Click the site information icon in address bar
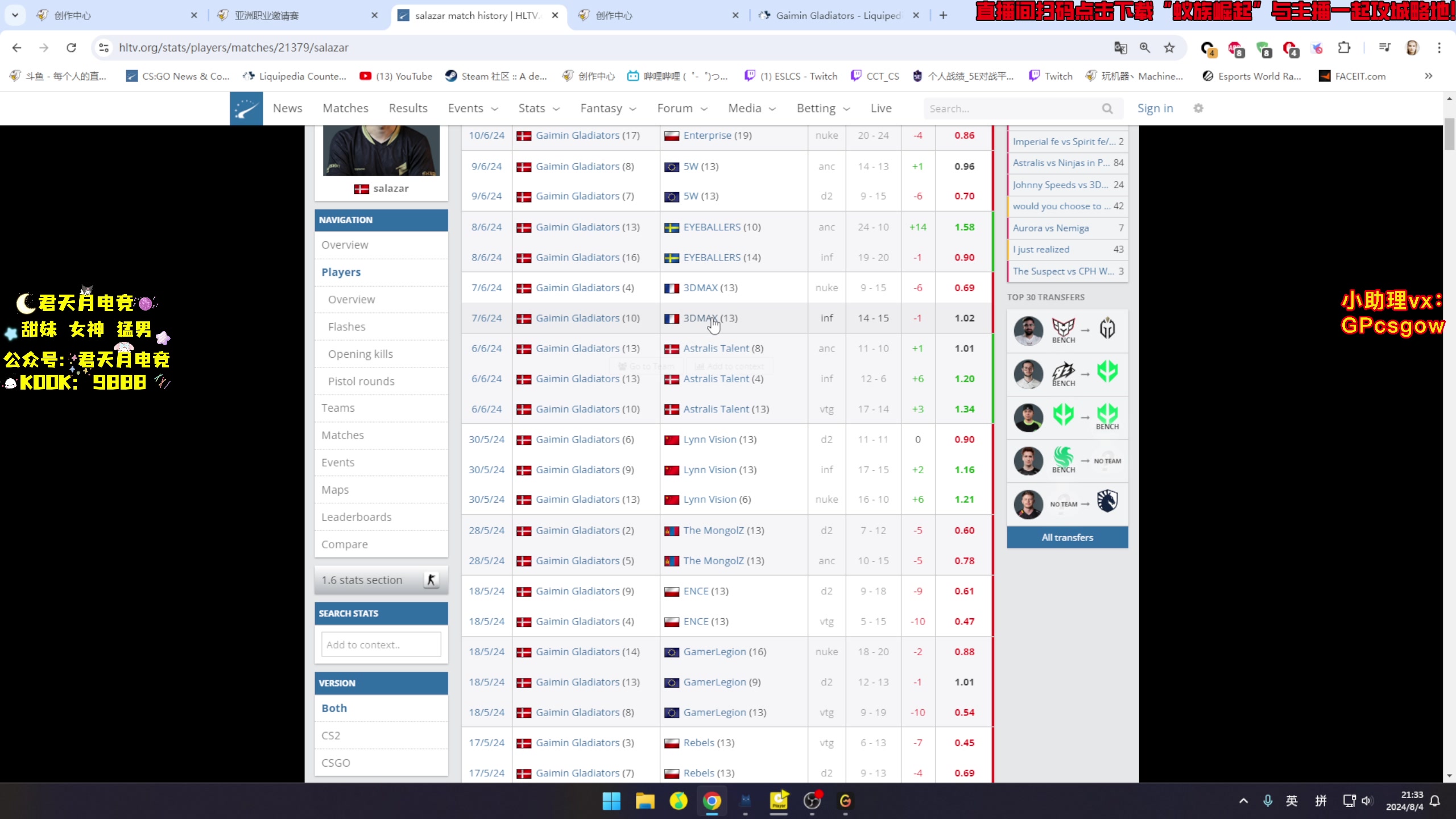The image size is (1456, 819). (x=104, y=48)
